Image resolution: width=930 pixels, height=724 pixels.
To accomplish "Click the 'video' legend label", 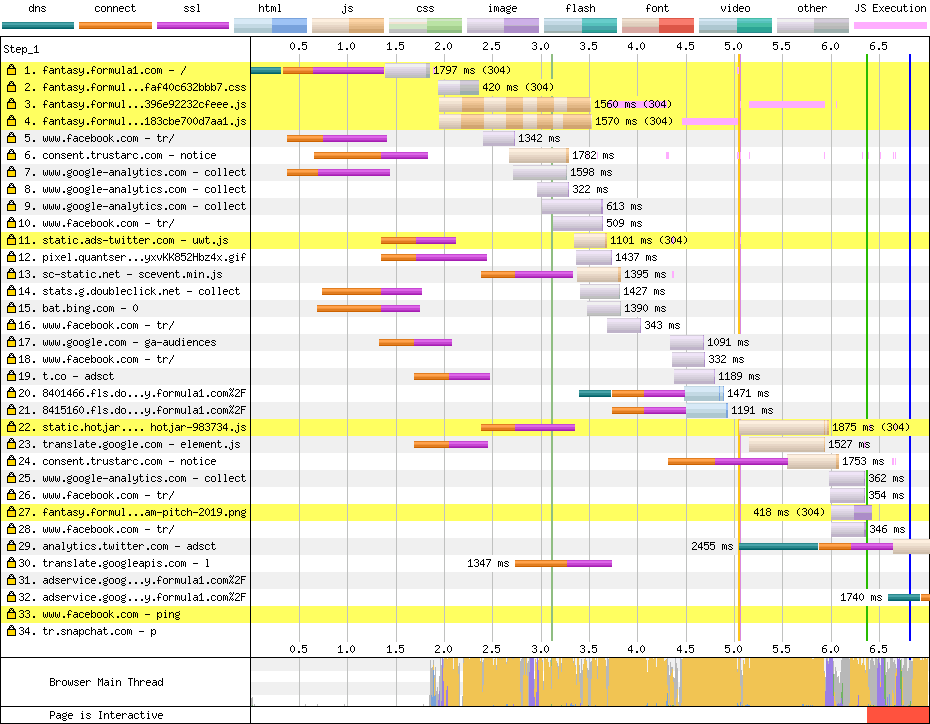I will click(735, 8).
